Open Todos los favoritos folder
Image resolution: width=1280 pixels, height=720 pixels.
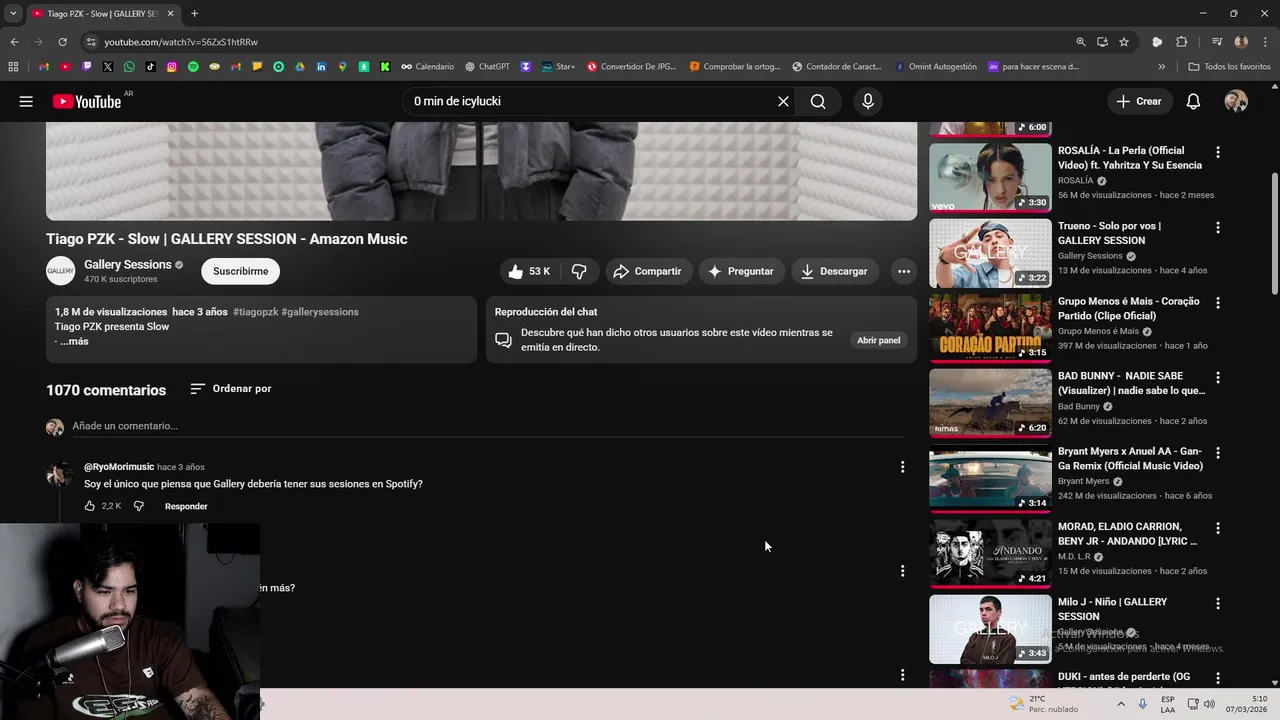(x=1229, y=67)
